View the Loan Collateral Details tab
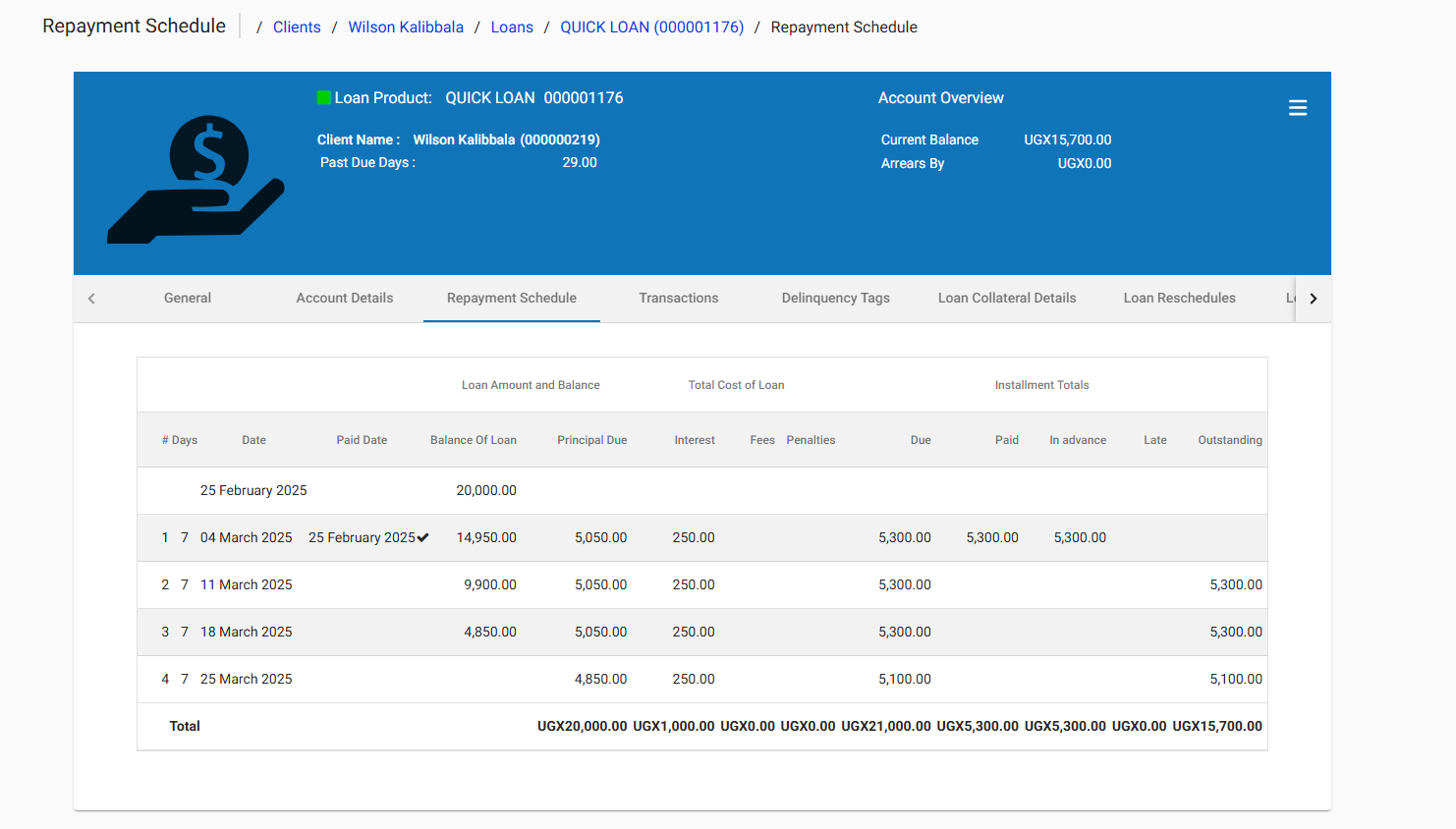 click(x=1006, y=298)
